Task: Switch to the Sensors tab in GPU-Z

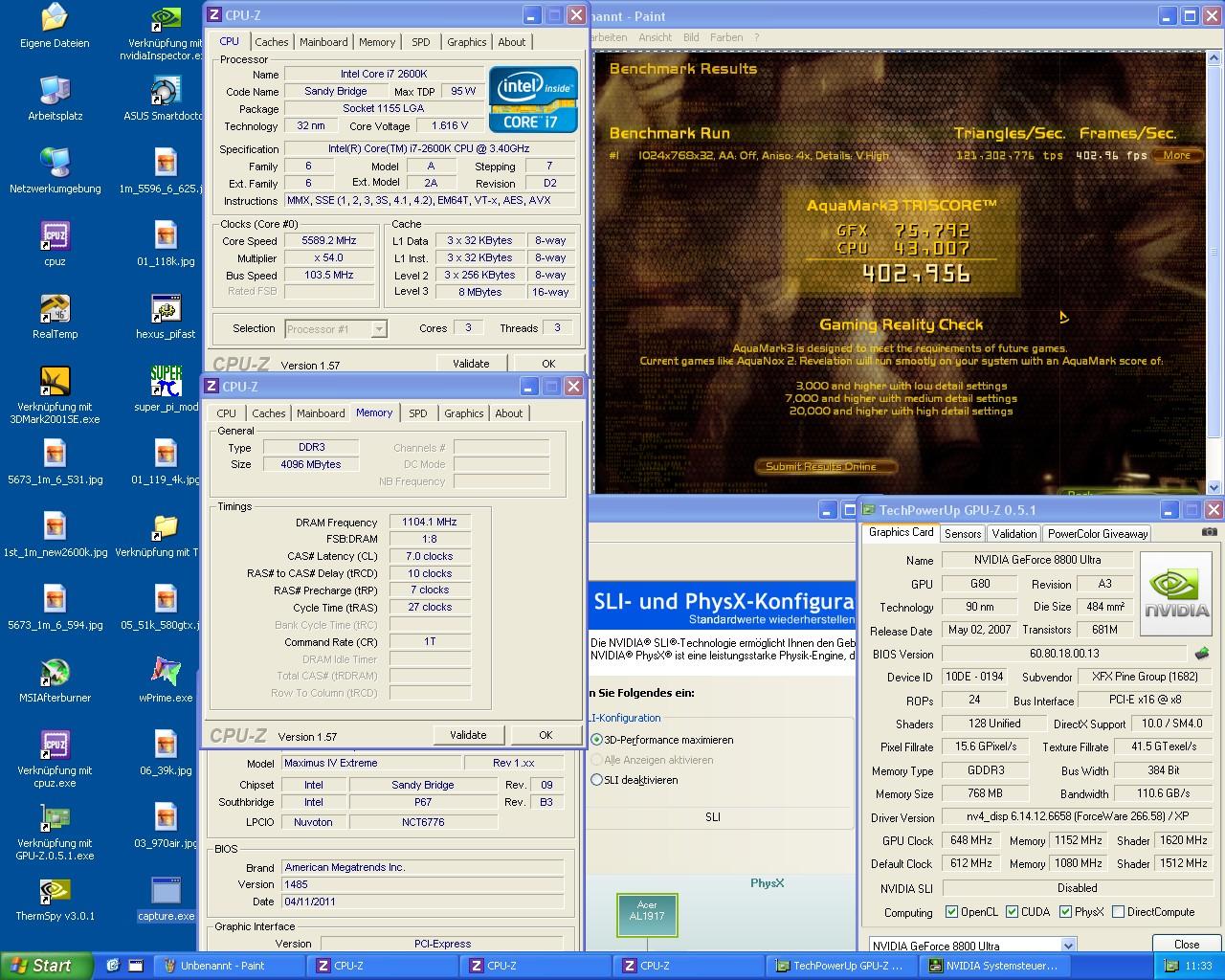Action: pos(963,534)
